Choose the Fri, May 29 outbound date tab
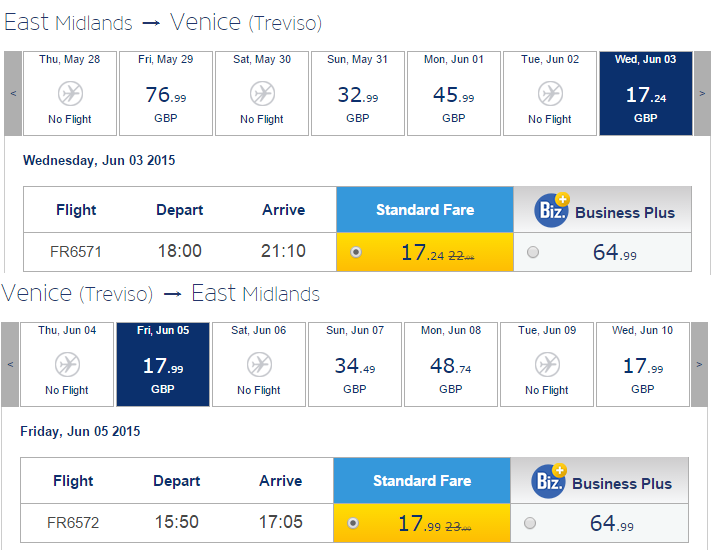Viewport: 714px width, 550px height. [166, 93]
